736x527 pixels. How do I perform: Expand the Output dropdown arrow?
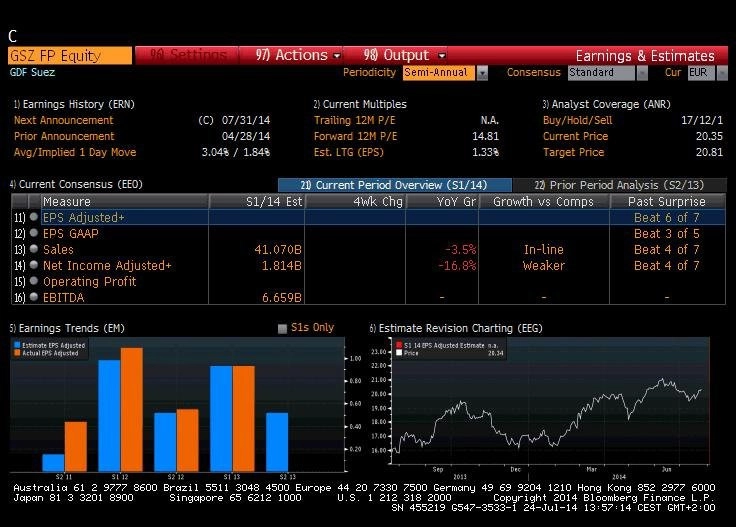[x=442, y=56]
